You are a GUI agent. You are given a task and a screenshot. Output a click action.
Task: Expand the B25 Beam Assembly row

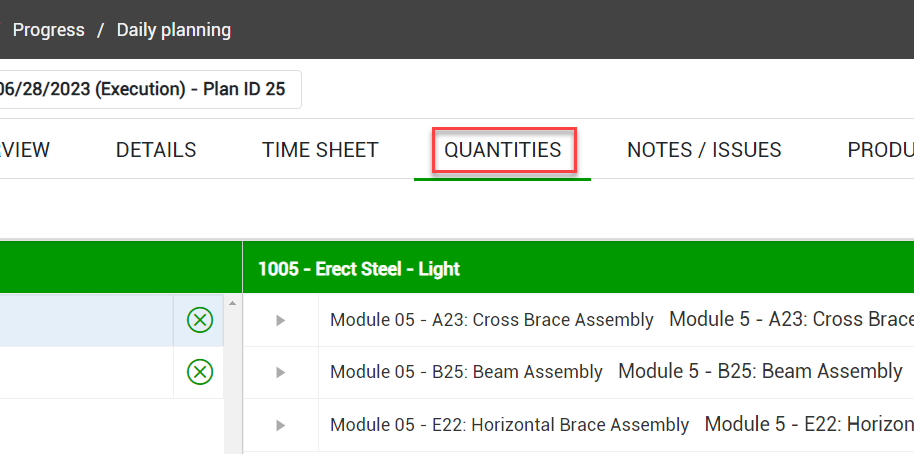coord(280,372)
